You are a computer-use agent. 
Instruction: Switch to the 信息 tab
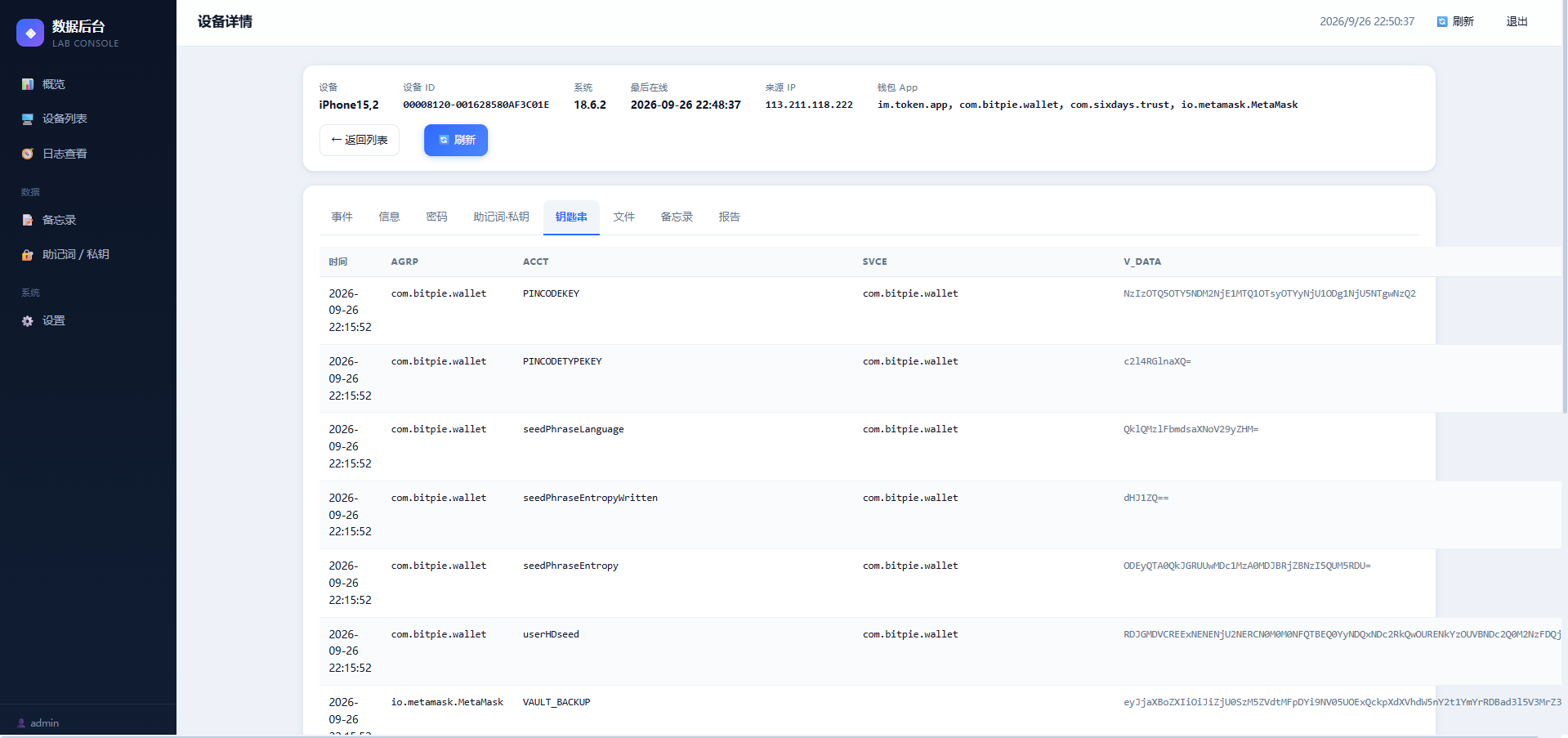390,217
